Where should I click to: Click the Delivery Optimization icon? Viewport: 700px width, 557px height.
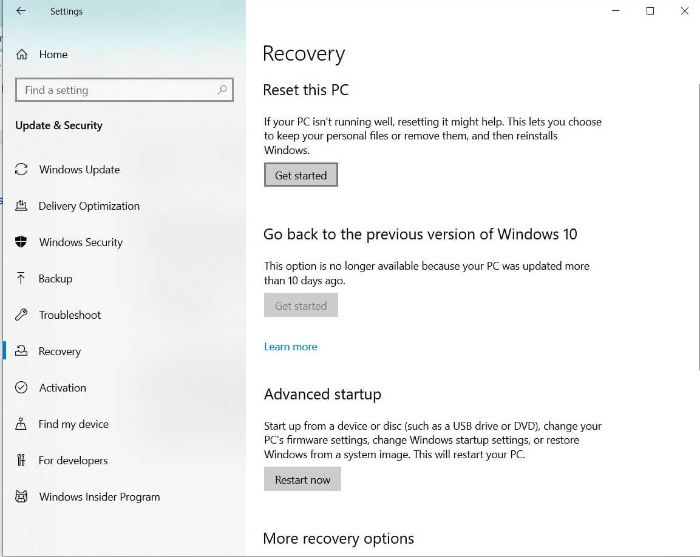click(22, 206)
